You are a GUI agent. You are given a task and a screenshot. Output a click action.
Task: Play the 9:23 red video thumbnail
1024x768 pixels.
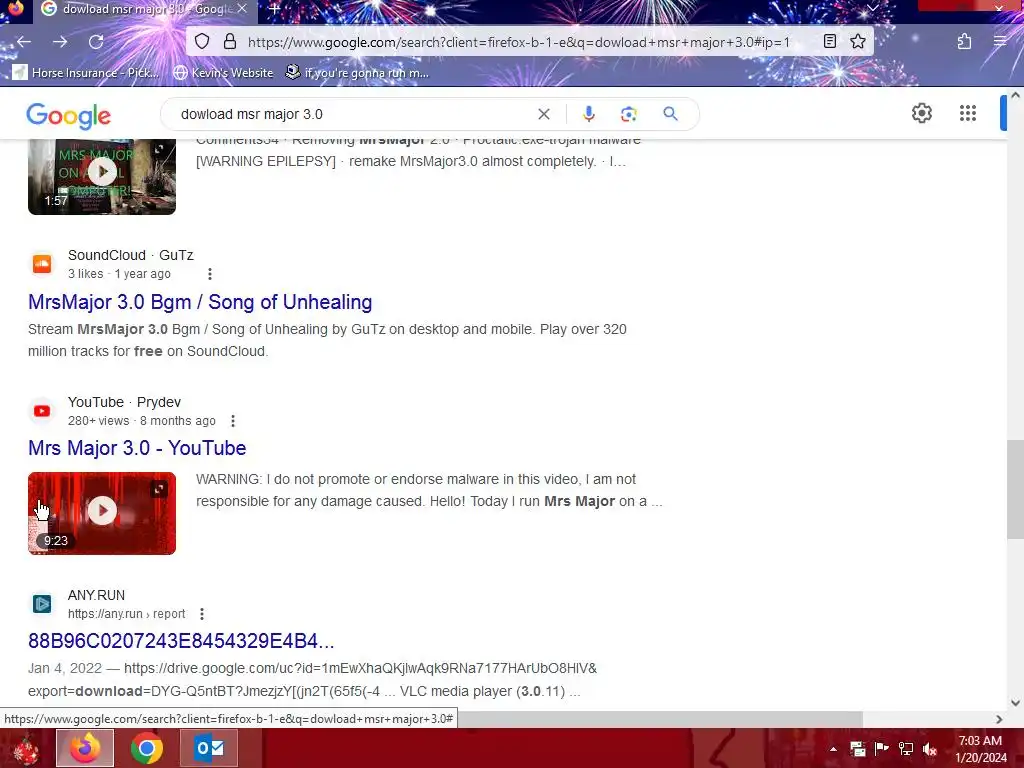pyautogui.click(x=102, y=513)
